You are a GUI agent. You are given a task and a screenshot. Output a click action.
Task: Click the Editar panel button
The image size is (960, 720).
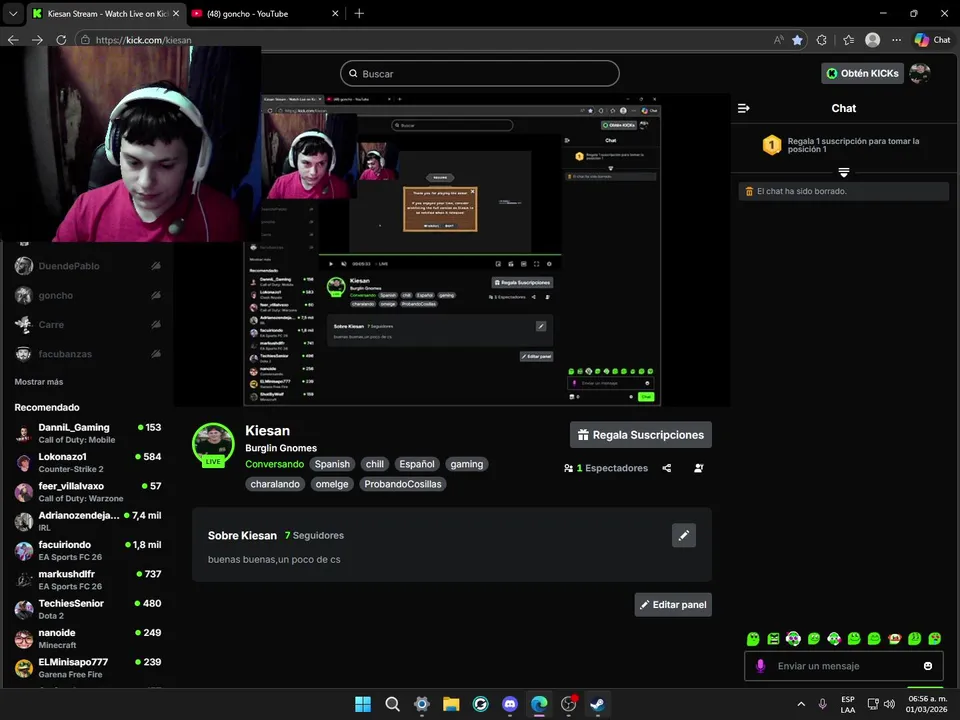(x=673, y=605)
